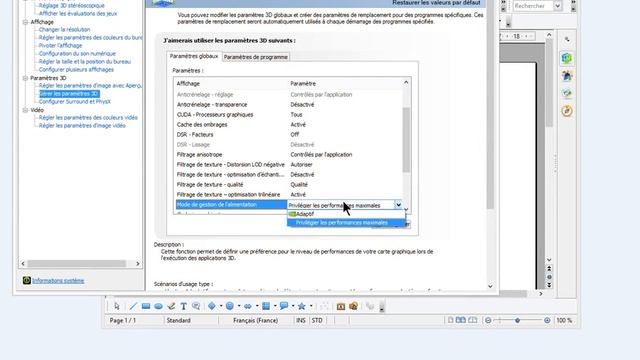Toggle STD selection mode in status bar
The width and height of the screenshot is (640, 360).
317,320
